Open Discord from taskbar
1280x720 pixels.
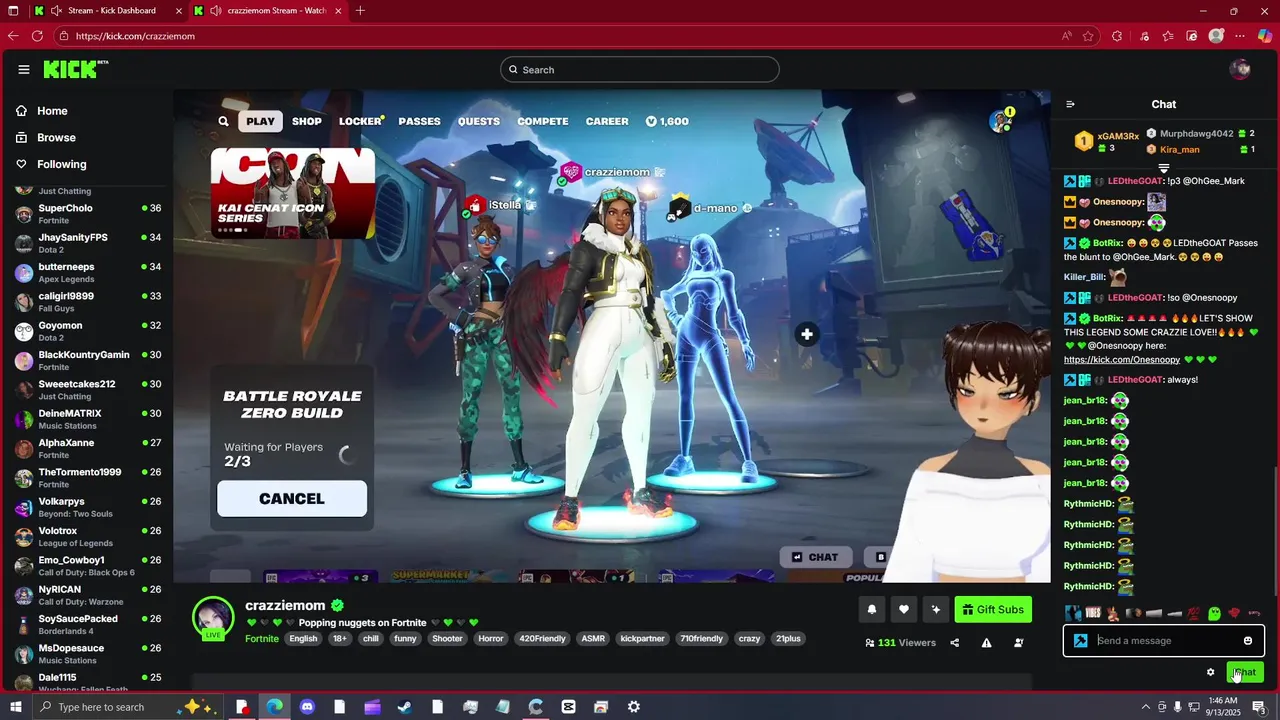[x=307, y=707]
